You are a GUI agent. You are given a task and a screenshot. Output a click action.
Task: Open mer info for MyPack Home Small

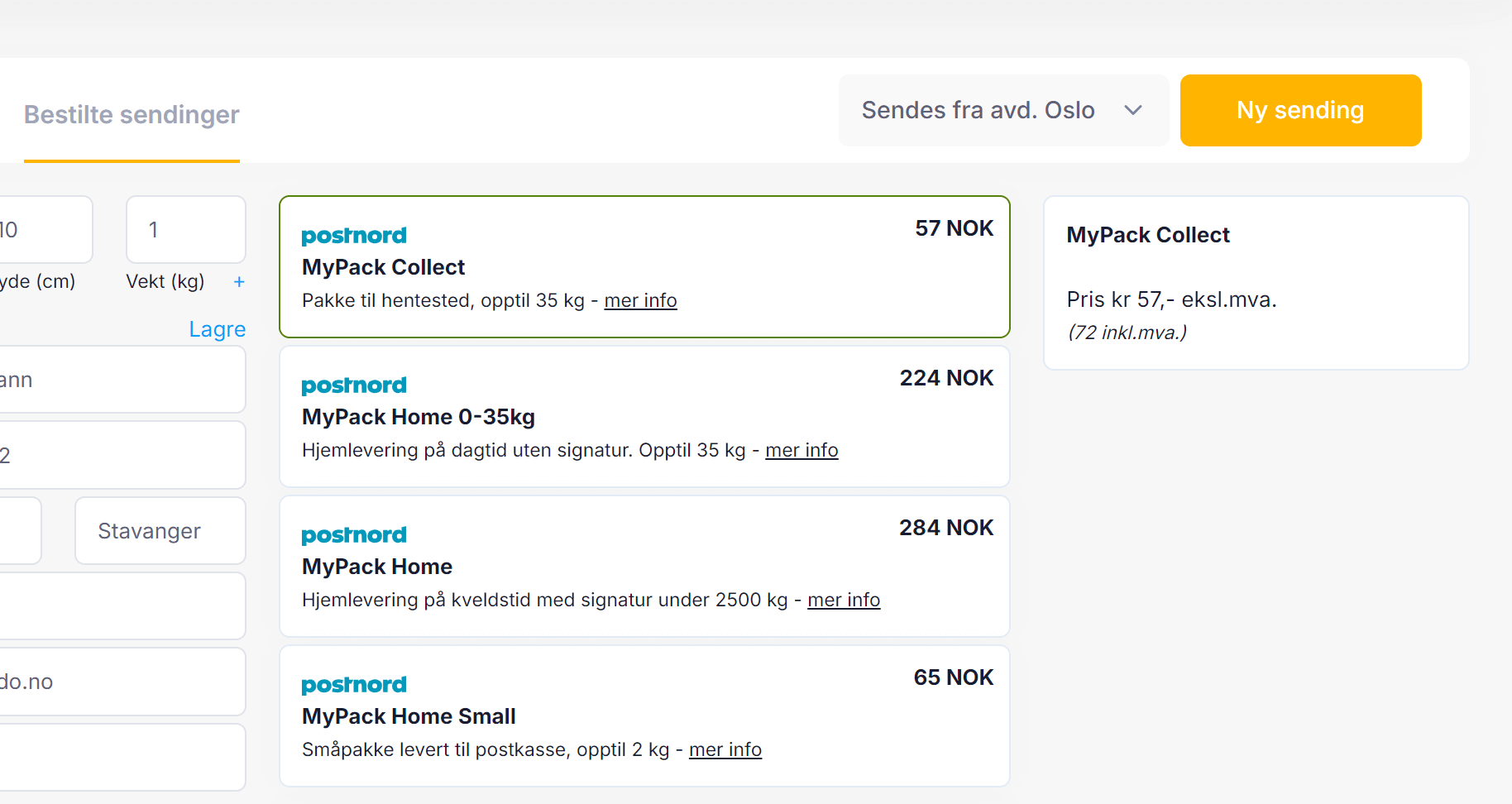click(x=725, y=750)
